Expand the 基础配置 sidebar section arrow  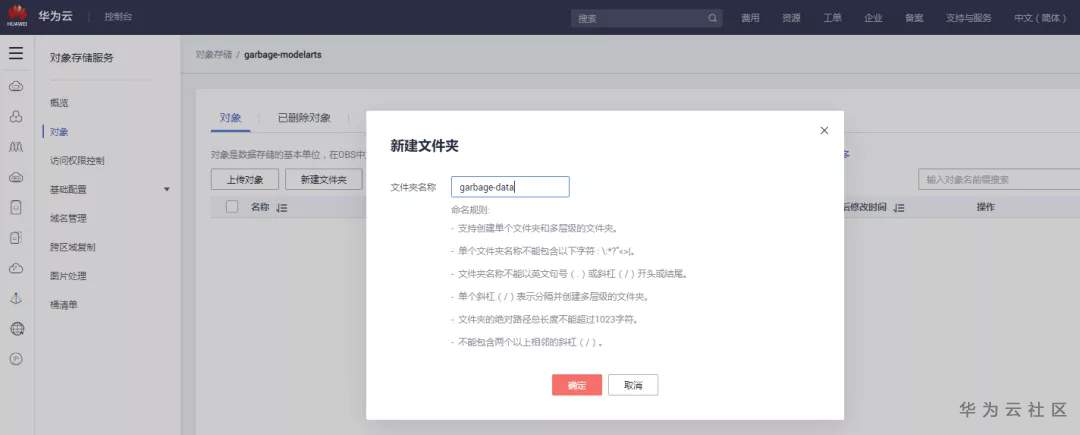tap(166, 189)
